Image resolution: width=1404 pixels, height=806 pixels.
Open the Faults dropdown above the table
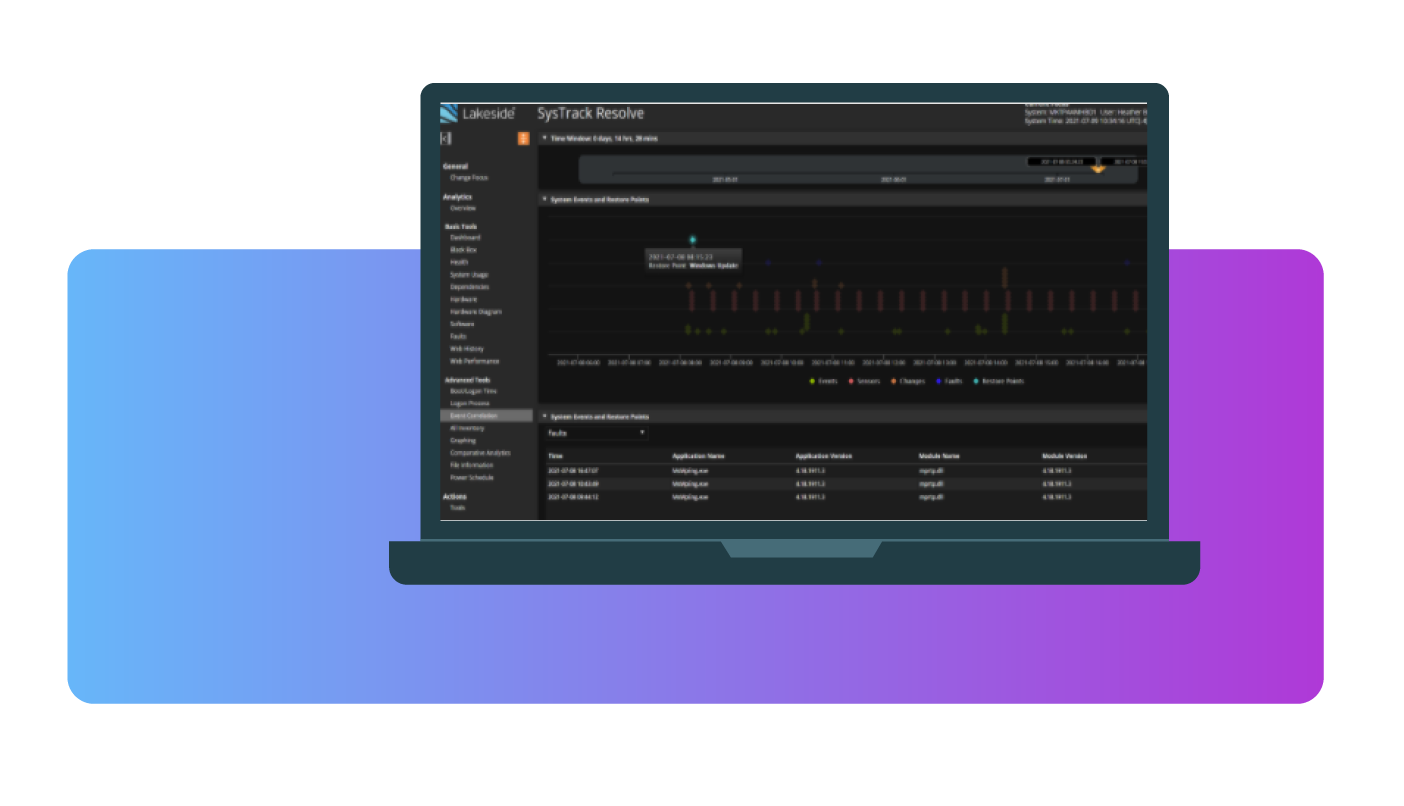pos(597,433)
